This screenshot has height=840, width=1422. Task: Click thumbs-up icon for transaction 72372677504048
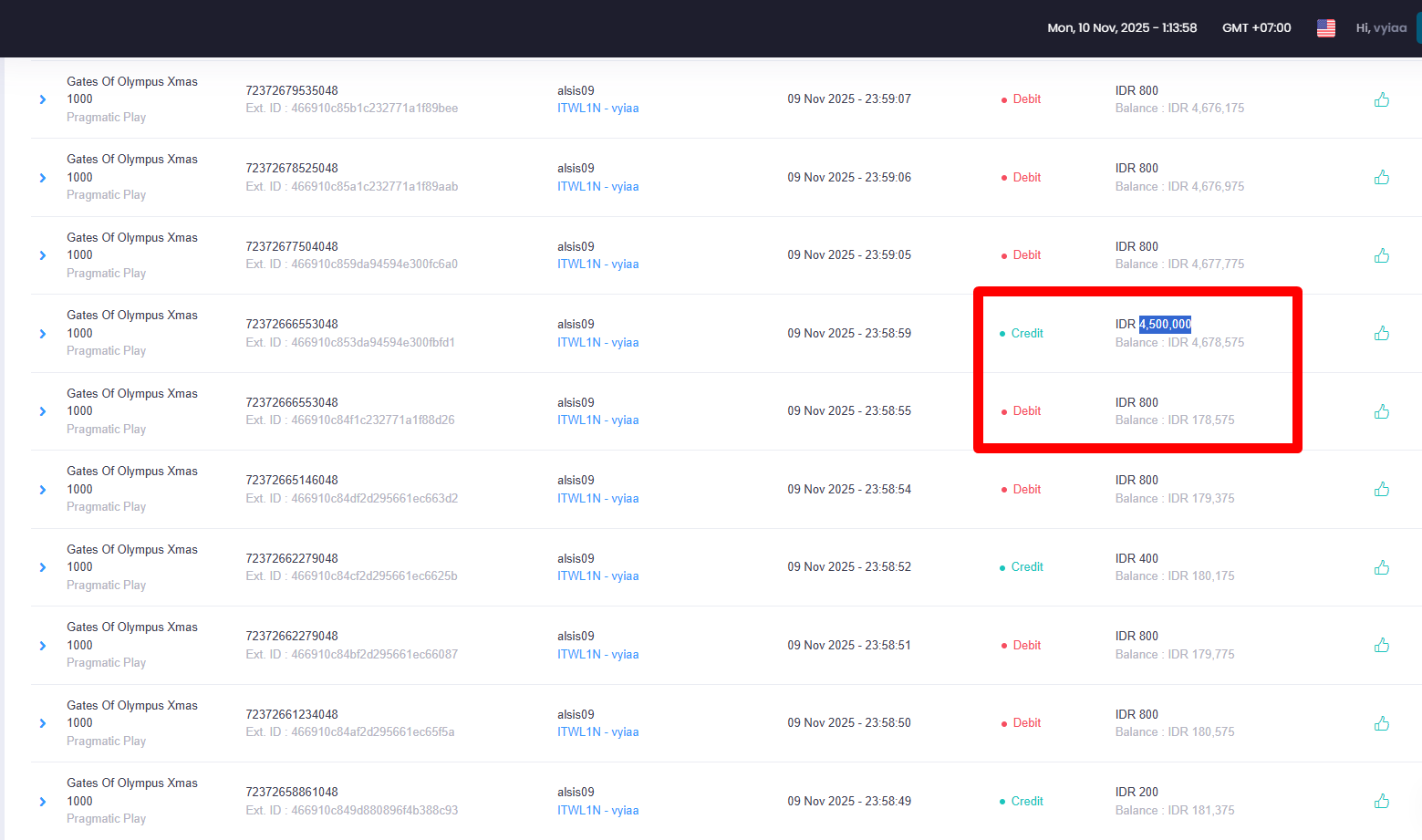point(1382,255)
